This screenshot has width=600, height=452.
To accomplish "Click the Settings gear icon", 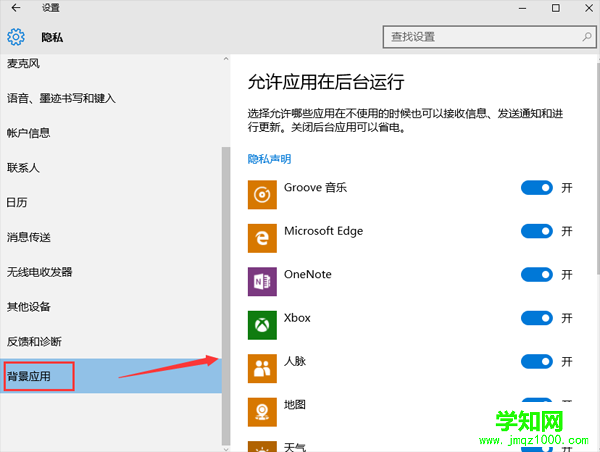I will tap(16, 37).
